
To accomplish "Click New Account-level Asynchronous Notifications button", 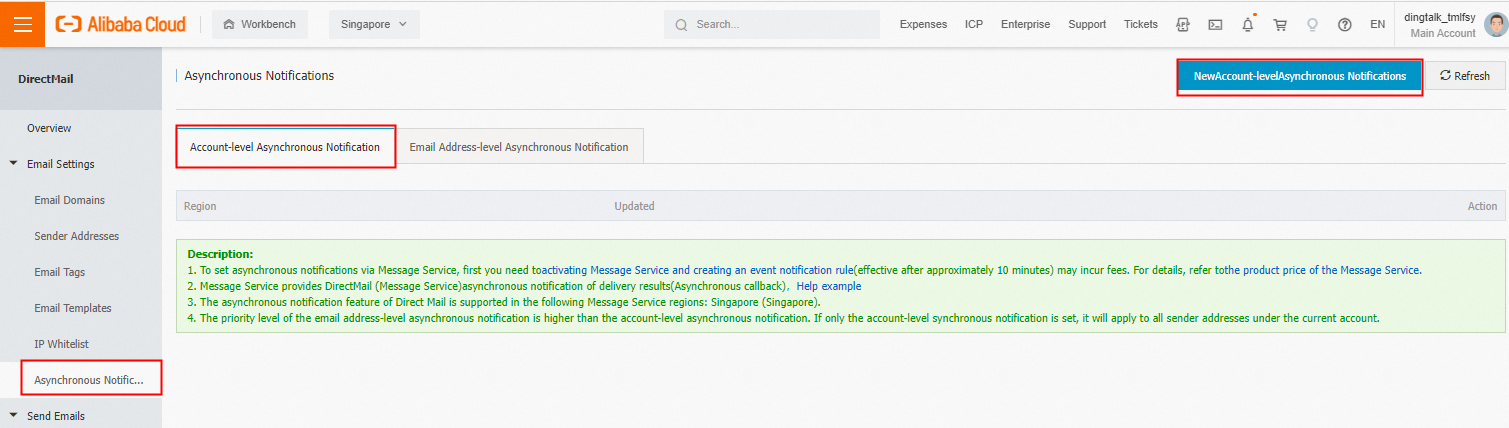I will tap(1299, 76).
